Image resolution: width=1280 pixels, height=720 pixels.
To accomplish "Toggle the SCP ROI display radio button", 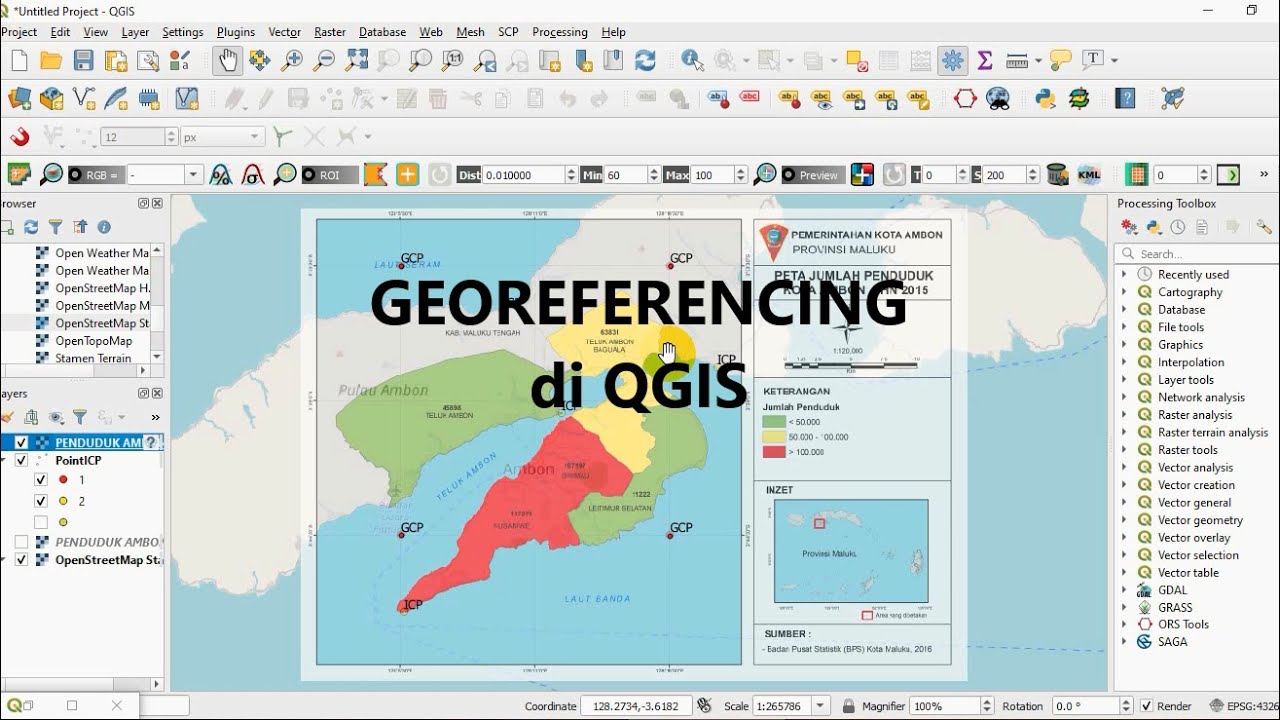I will [308, 175].
